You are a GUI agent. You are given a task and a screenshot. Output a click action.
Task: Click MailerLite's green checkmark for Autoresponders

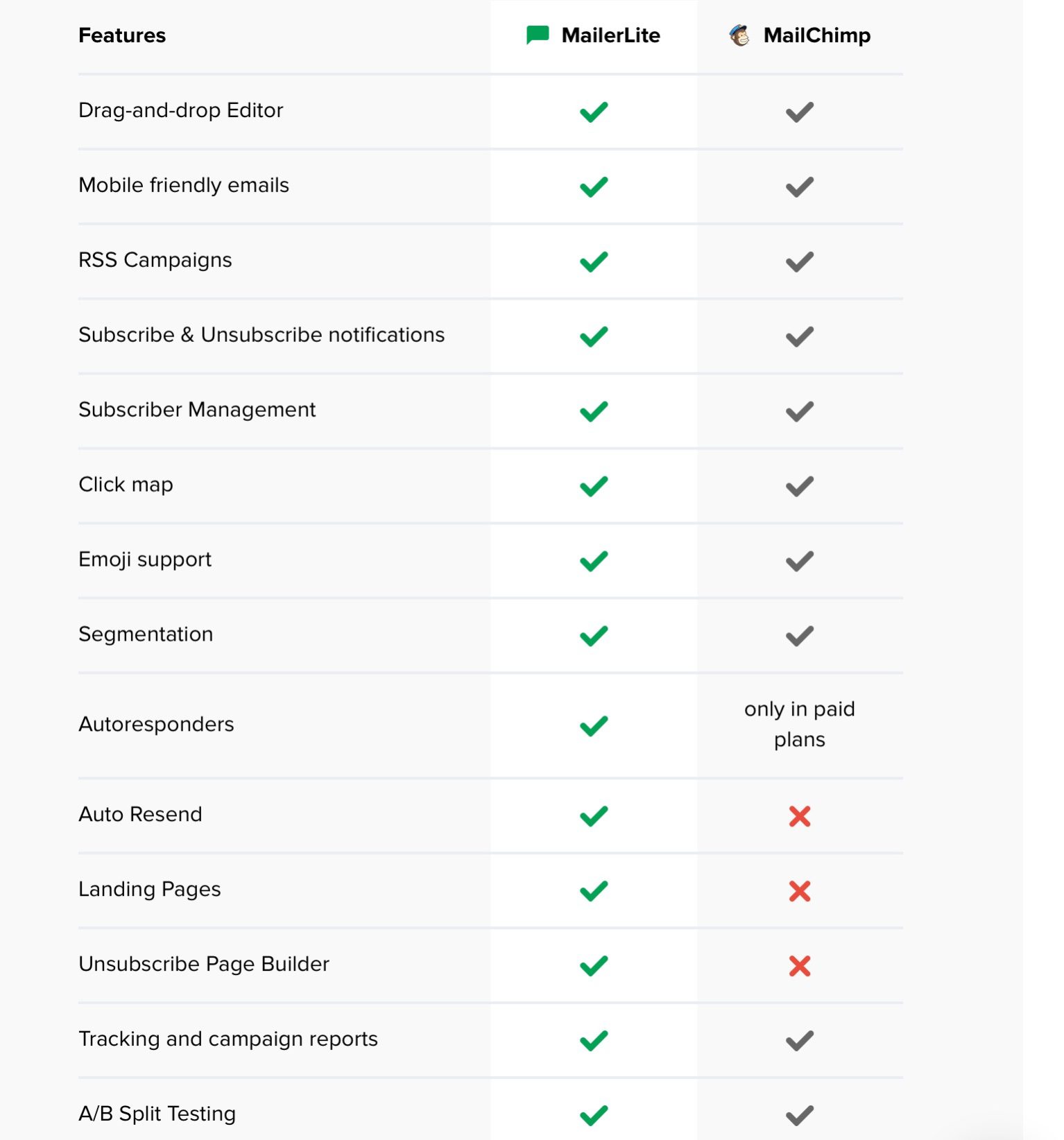coord(594,726)
